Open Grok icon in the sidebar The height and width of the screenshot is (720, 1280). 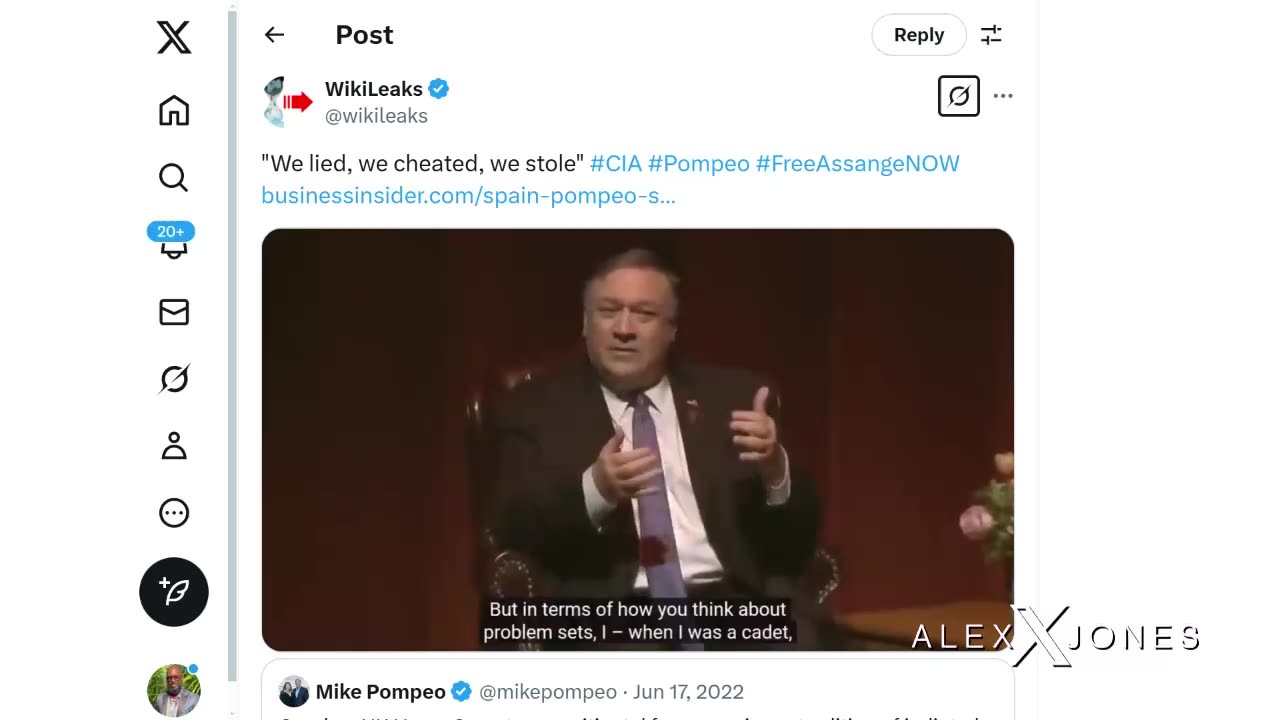click(x=174, y=379)
